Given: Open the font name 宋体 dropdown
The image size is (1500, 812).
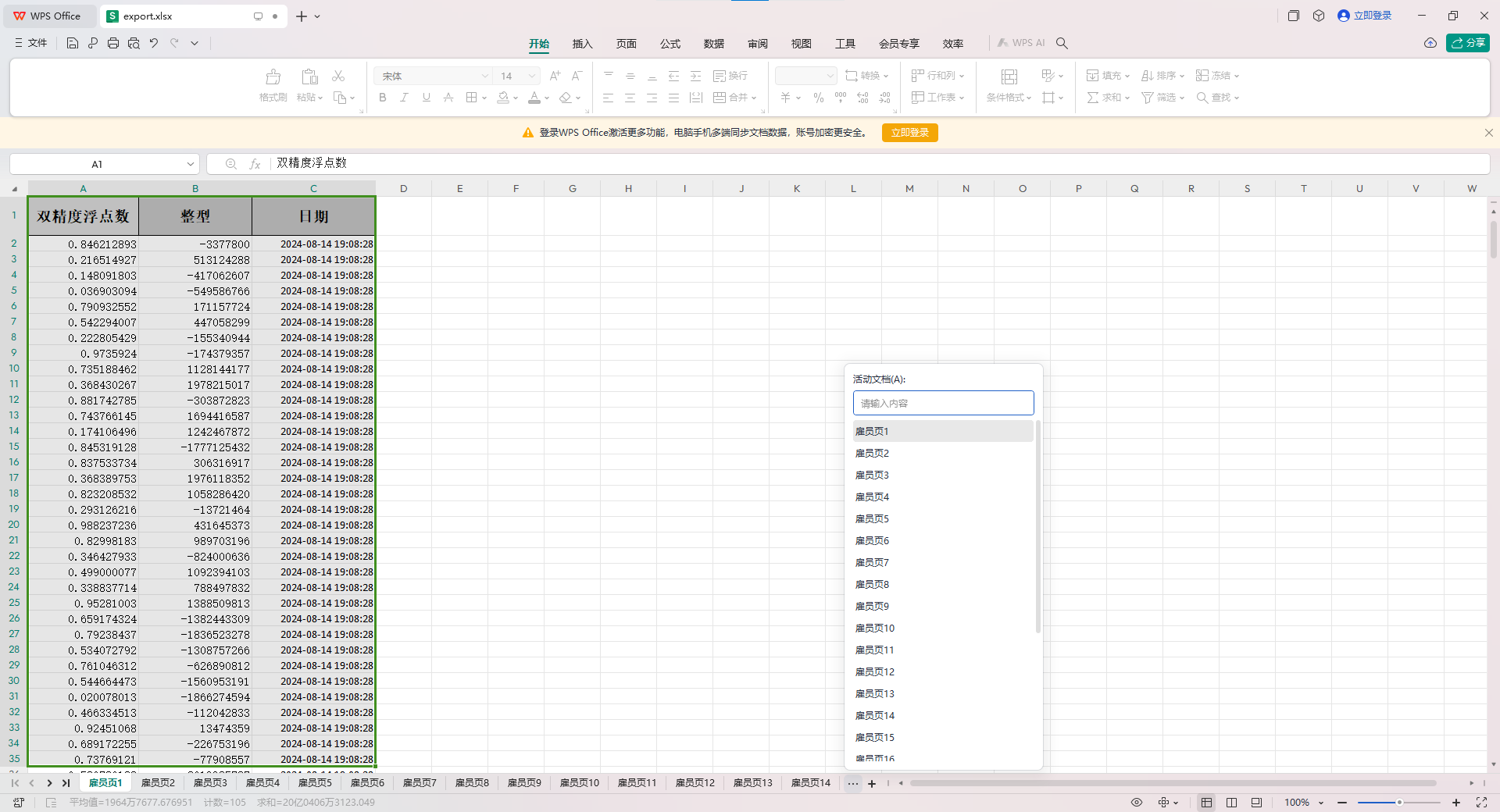Looking at the screenshot, I should [x=484, y=76].
